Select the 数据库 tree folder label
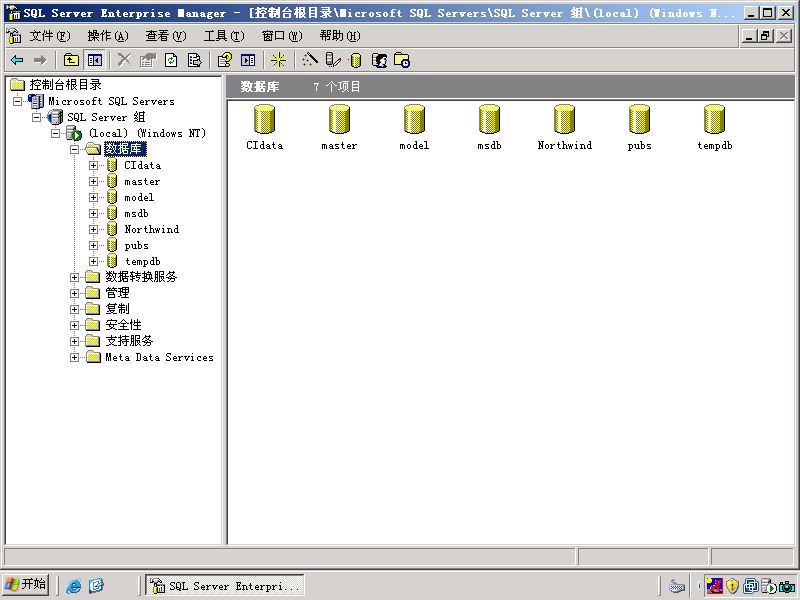The image size is (800, 600). (x=125, y=149)
